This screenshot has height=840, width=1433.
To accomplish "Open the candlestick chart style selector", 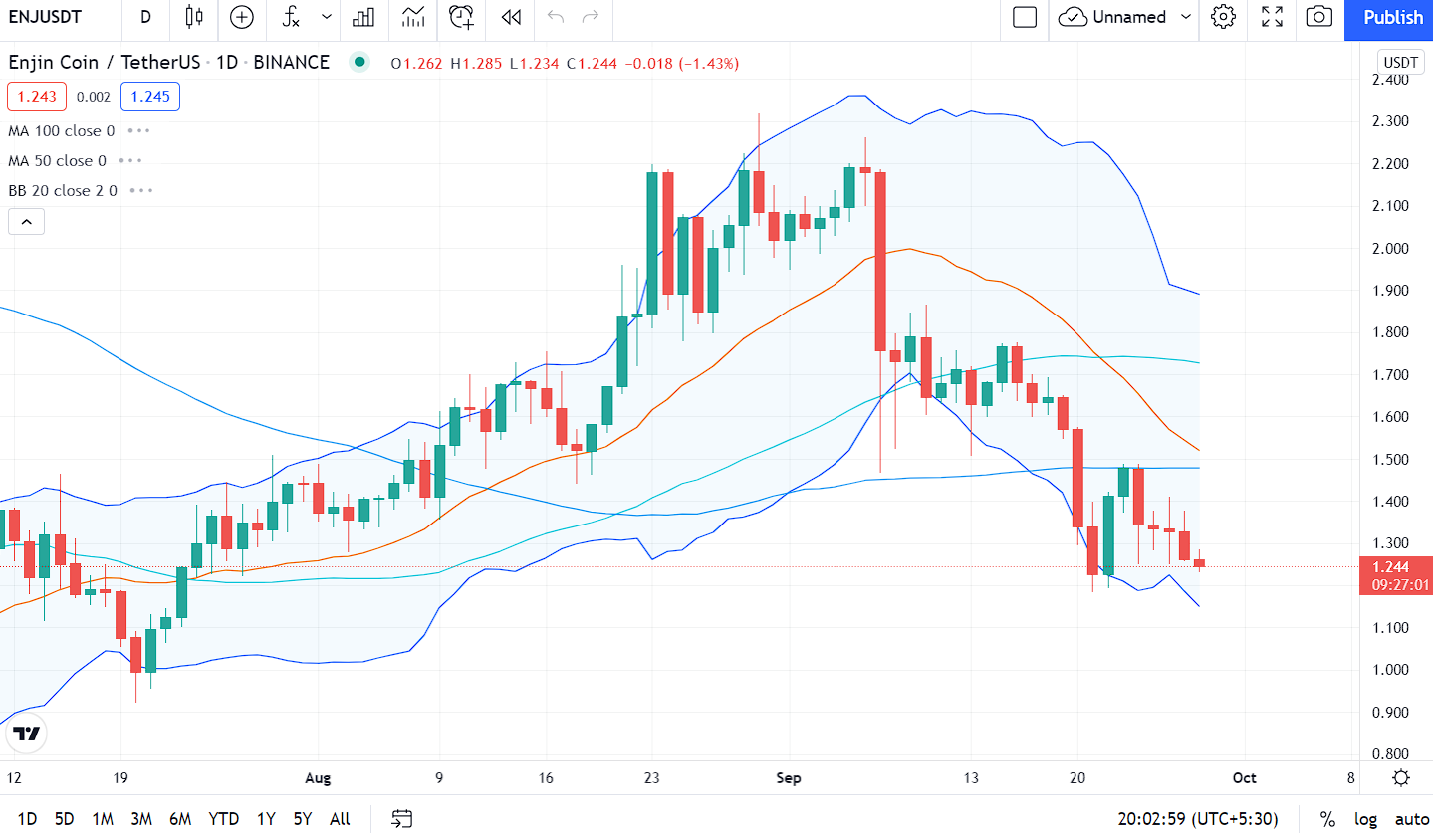I will coord(194,17).
